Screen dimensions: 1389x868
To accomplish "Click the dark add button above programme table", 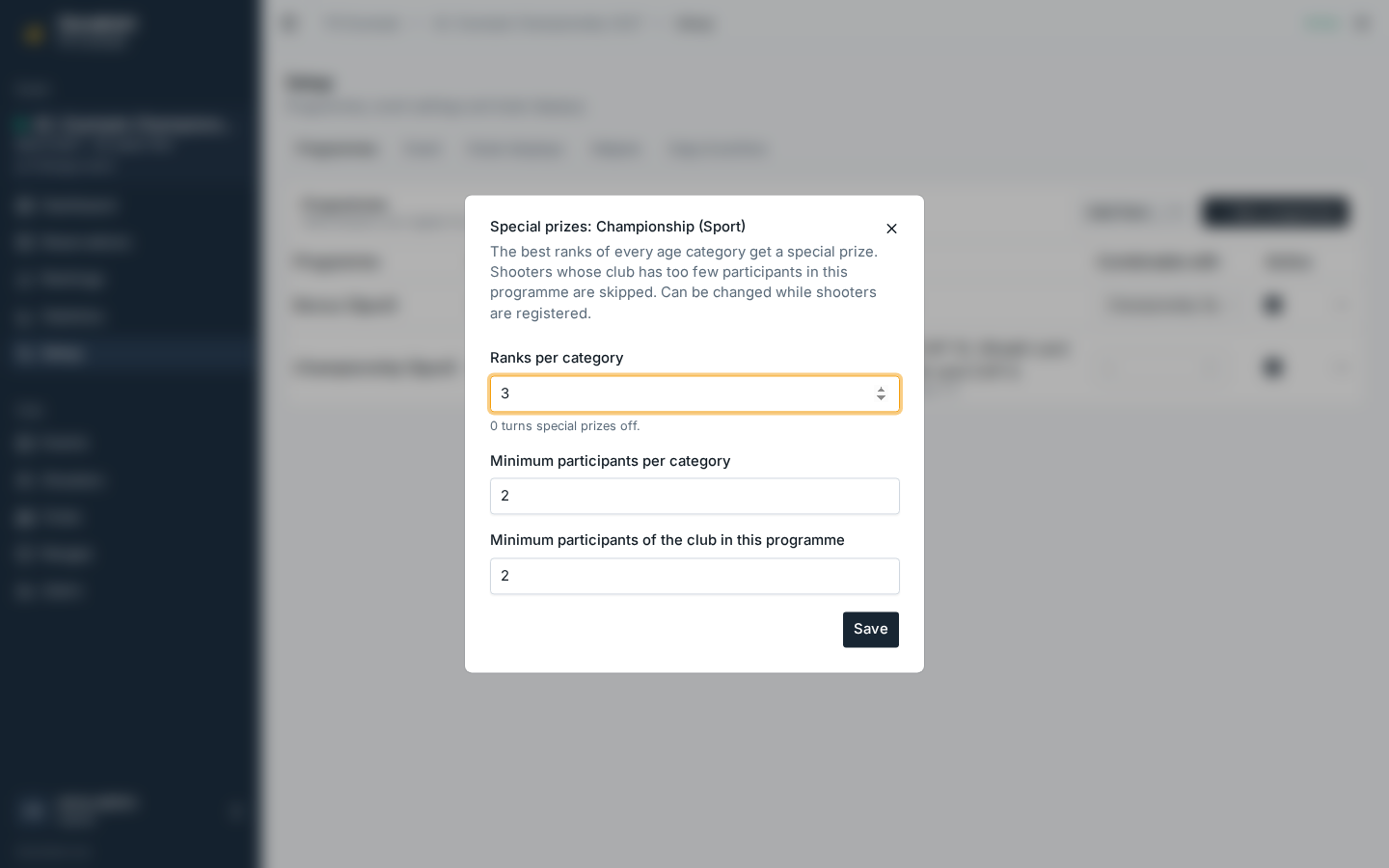I will point(1275,212).
